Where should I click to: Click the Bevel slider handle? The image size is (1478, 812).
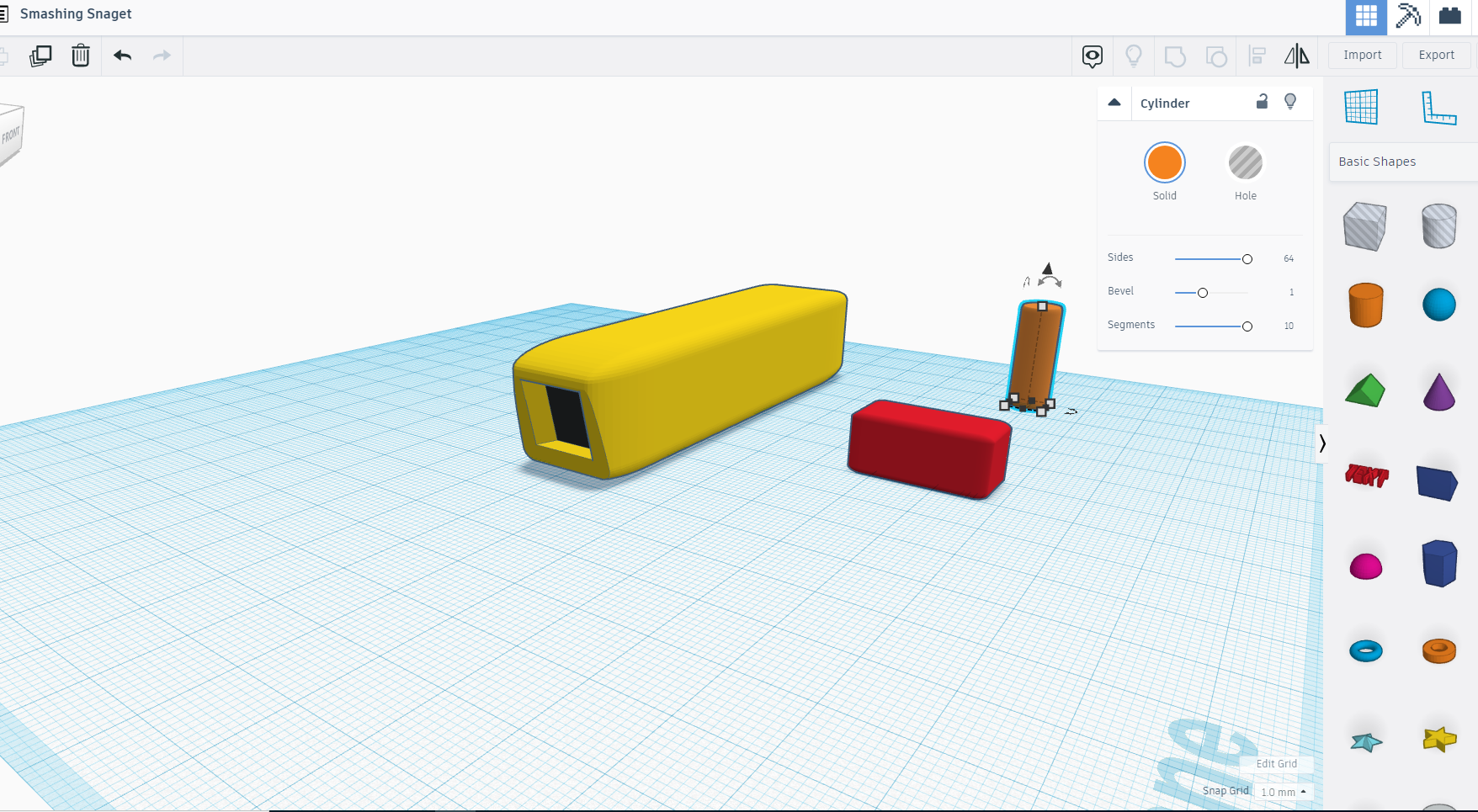click(1203, 293)
